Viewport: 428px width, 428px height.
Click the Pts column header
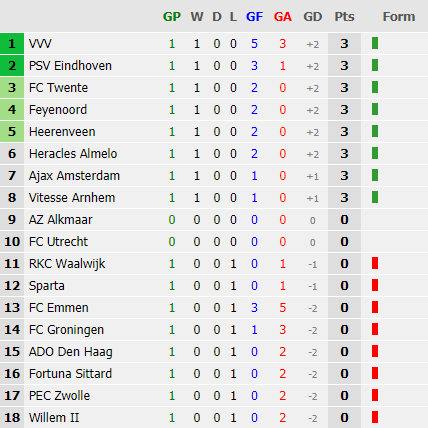344,16
